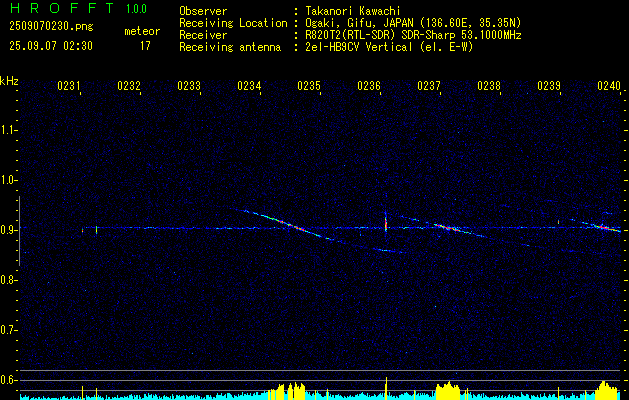
Task: Click the 0.6 kHz frequency label
Action: pos(7,380)
